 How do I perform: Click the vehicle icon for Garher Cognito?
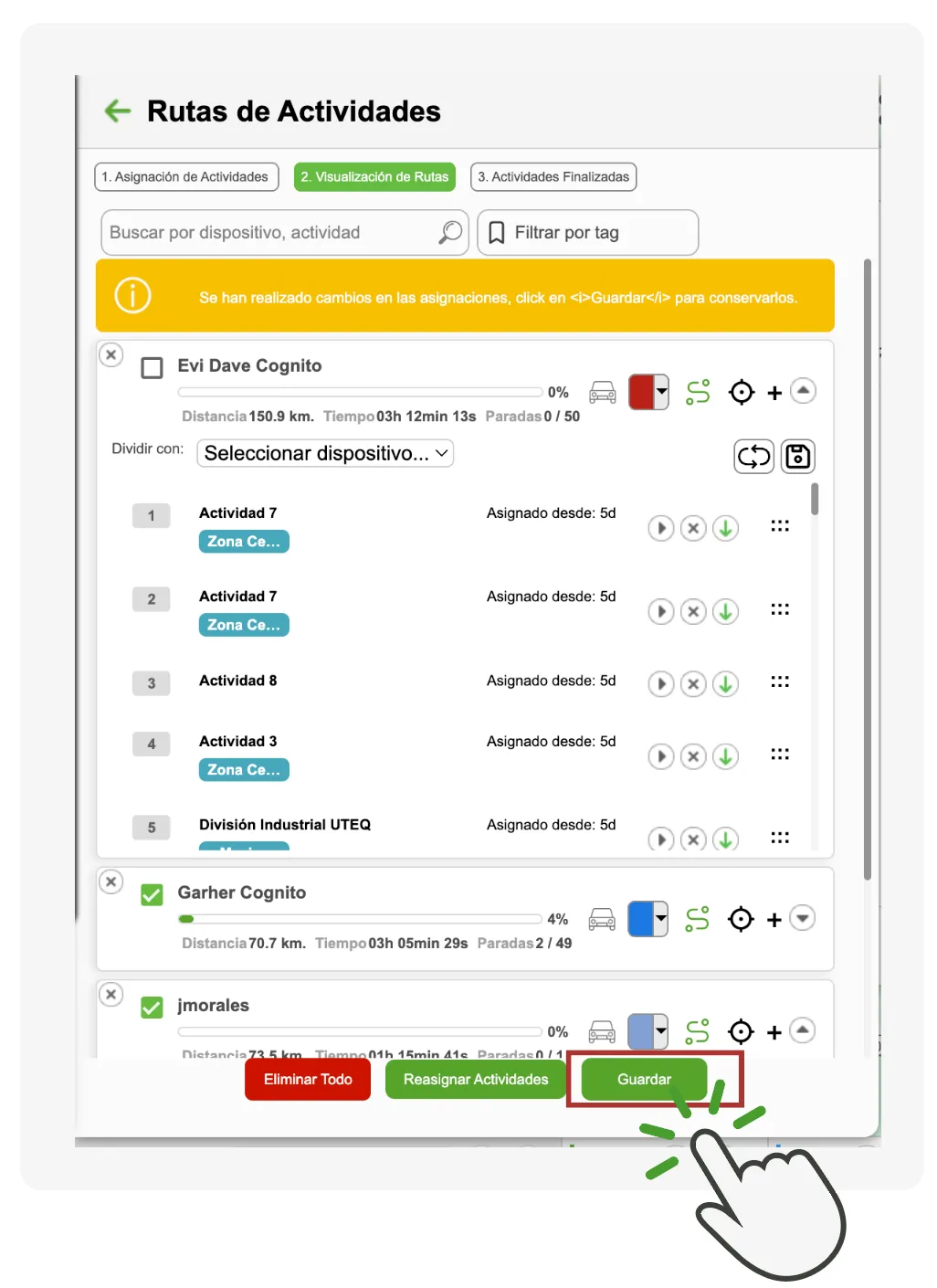pos(602,919)
